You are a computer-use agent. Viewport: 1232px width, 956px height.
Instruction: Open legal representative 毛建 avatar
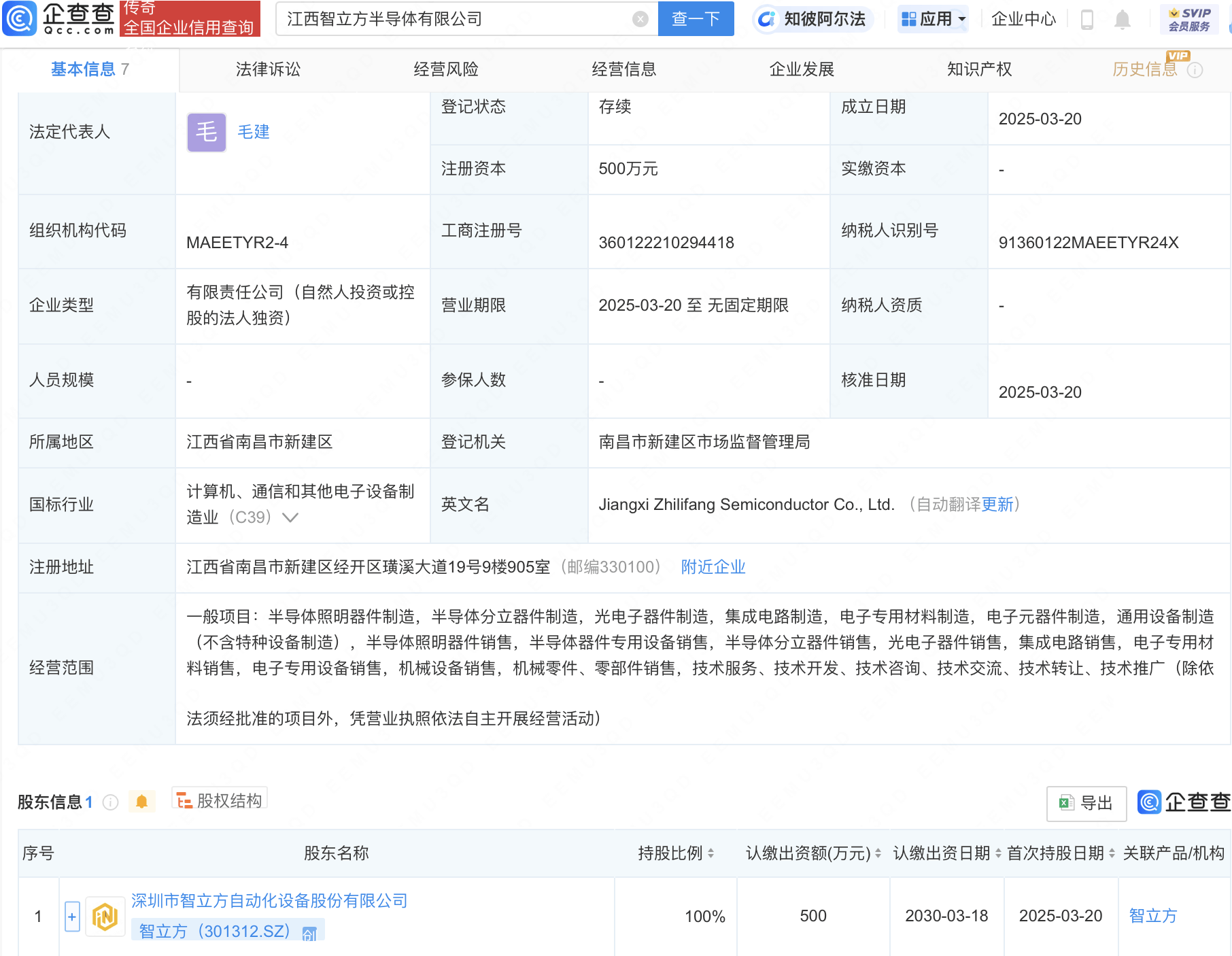(207, 133)
